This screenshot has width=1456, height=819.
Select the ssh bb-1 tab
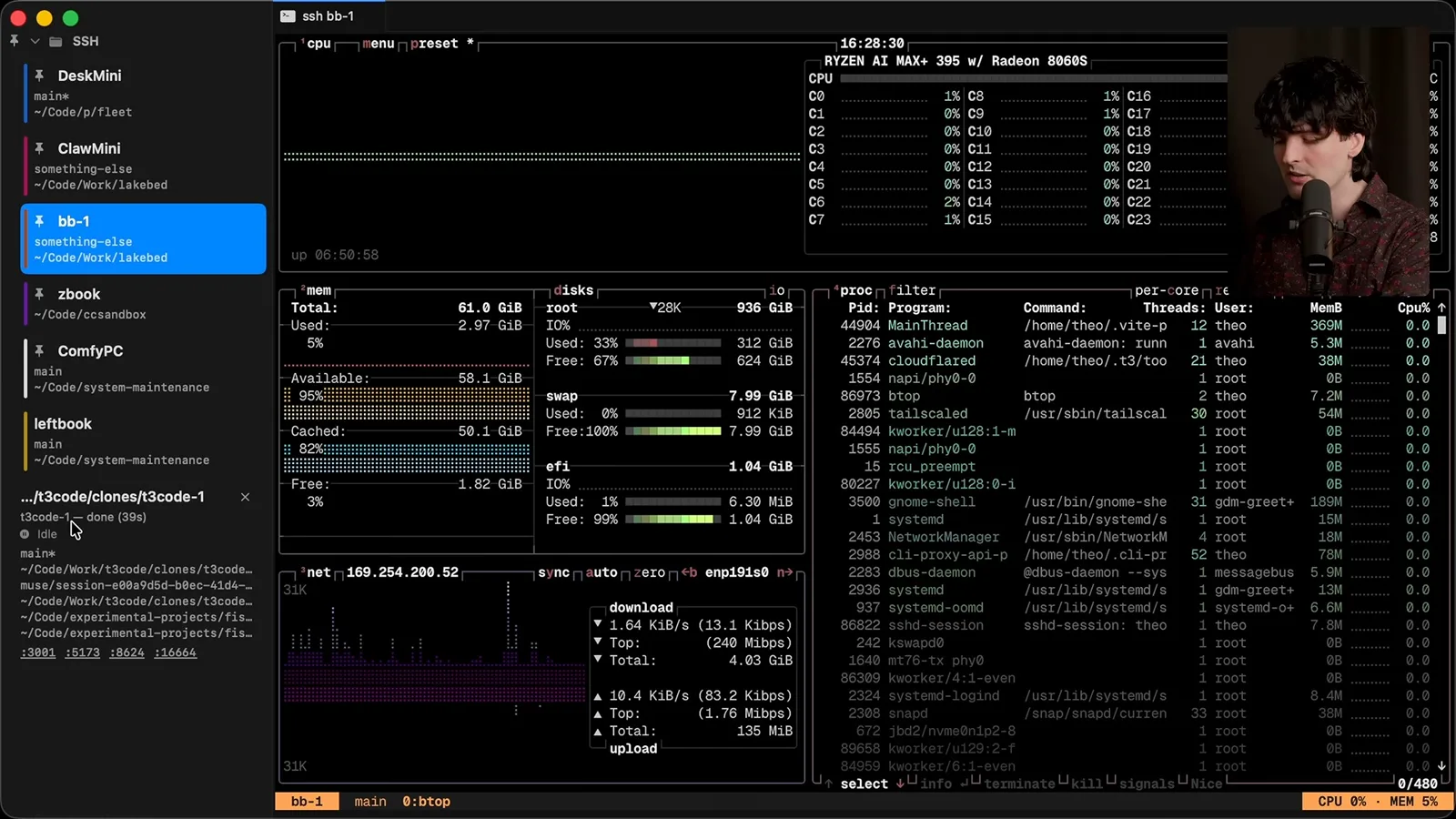tap(329, 15)
